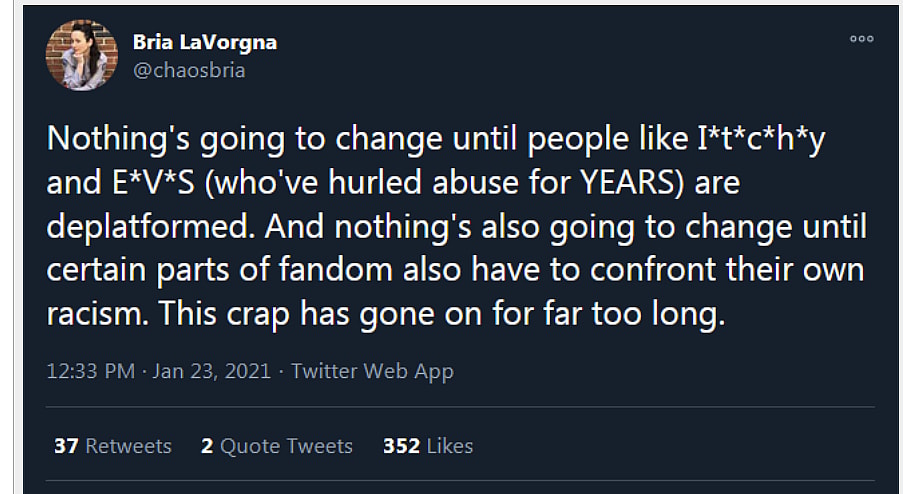The width and height of the screenshot is (903, 494).
Task: Click Bria LaVorgna's profile avatar
Action: 82,54
